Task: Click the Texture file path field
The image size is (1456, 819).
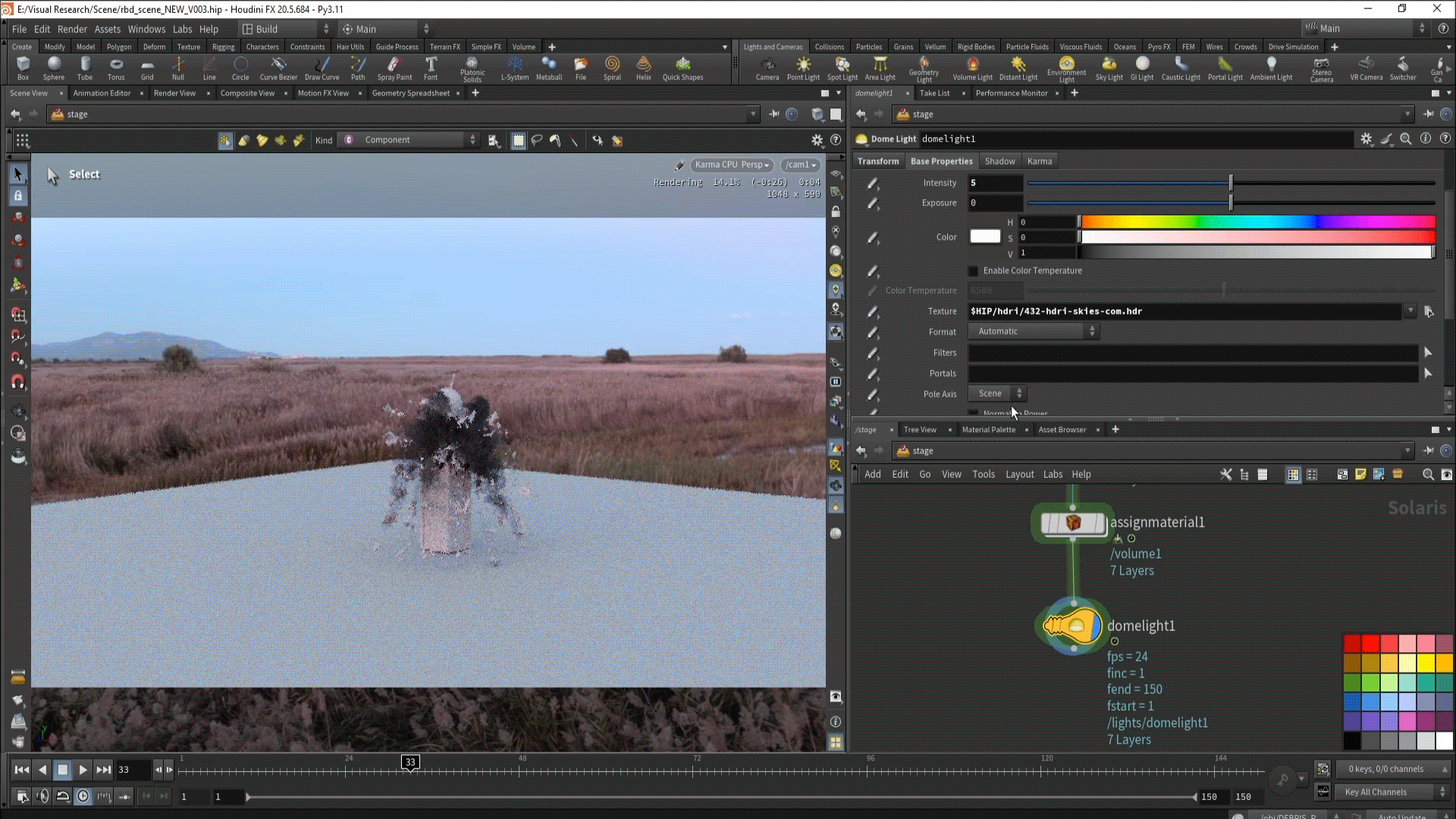Action: (1183, 312)
